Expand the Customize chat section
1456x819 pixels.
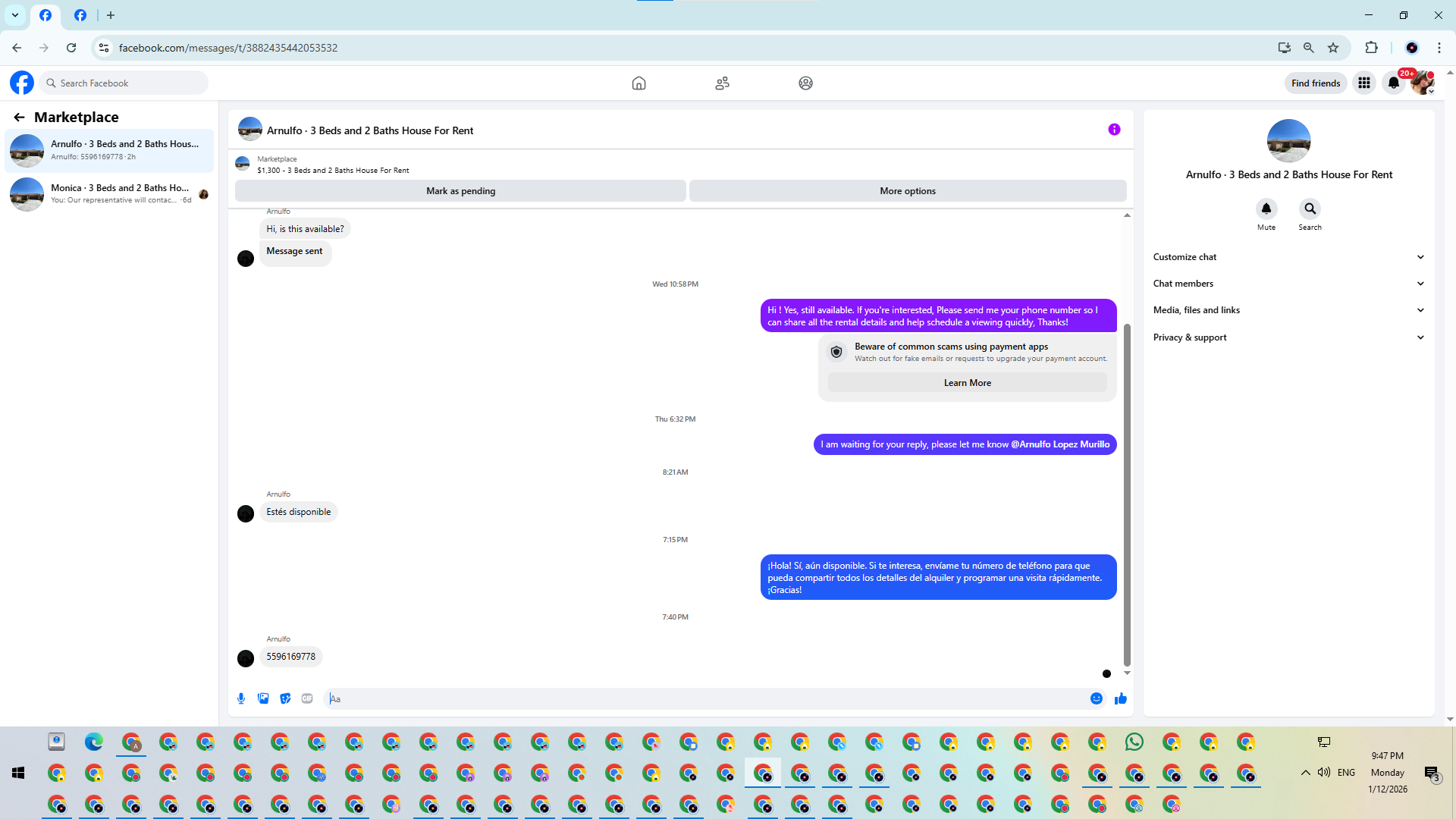(1288, 257)
